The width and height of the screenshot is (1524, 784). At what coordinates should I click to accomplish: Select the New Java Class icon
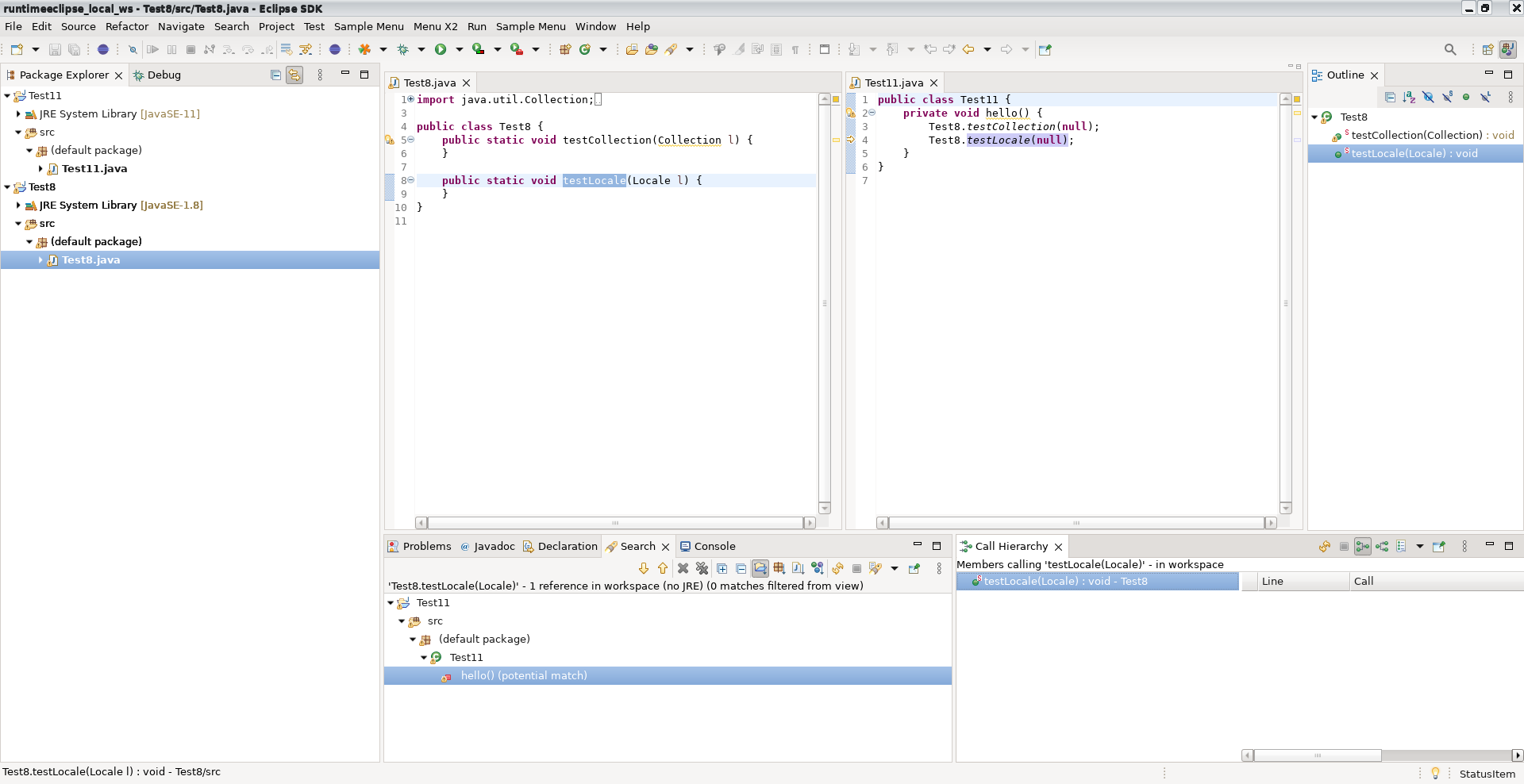click(587, 49)
